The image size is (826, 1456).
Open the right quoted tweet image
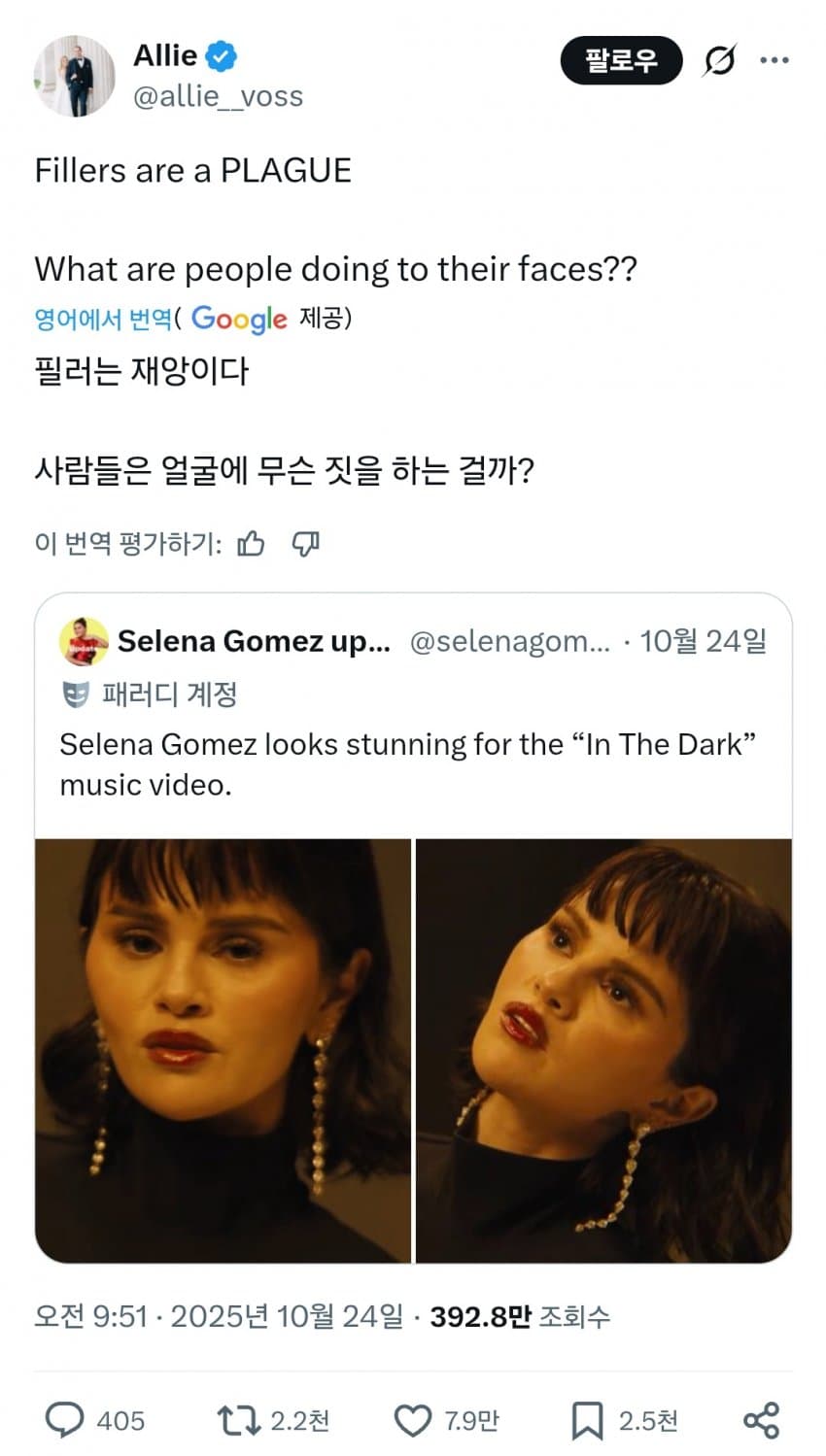click(603, 1050)
